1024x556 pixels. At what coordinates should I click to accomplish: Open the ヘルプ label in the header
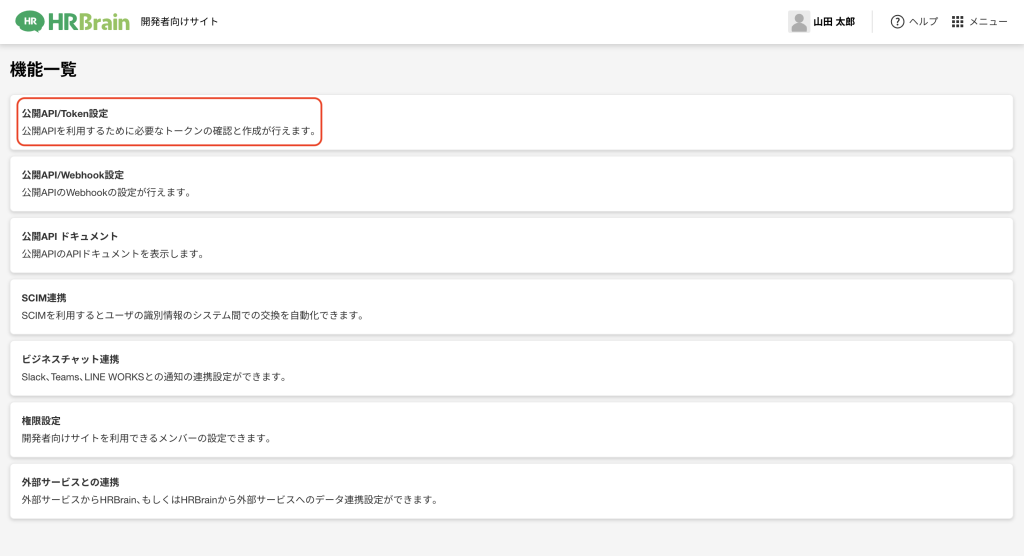click(923, 22)
